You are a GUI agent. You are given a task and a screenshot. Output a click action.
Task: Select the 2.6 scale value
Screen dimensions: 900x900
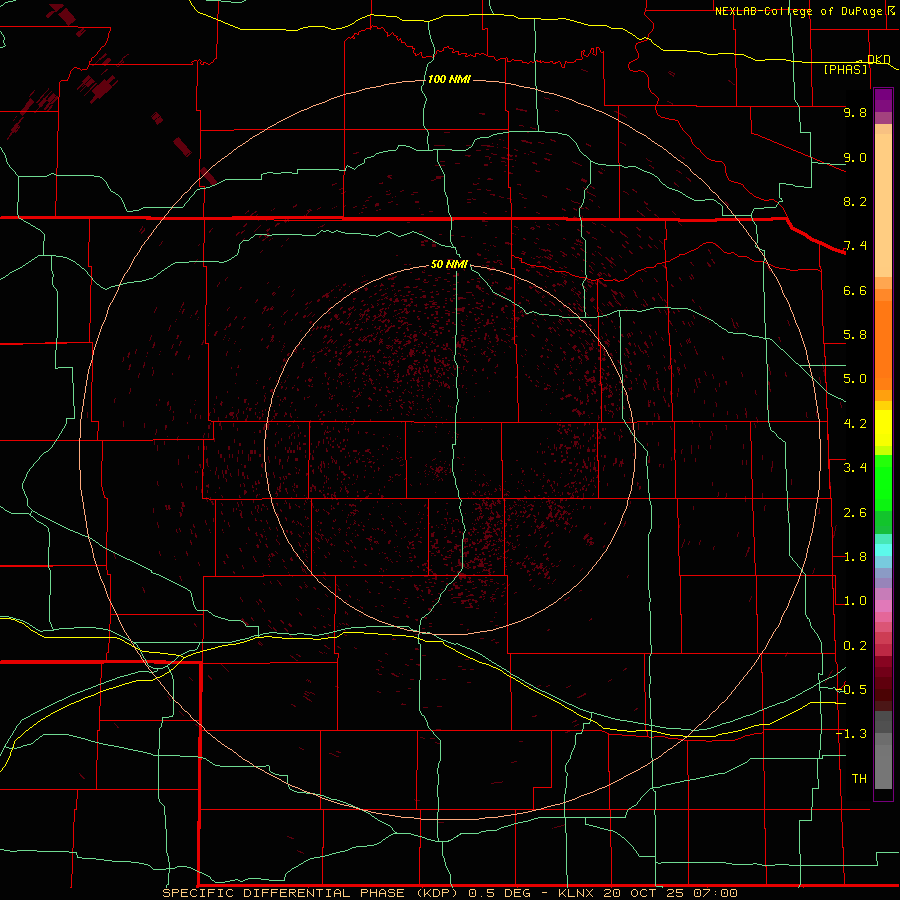pos(855,513)
